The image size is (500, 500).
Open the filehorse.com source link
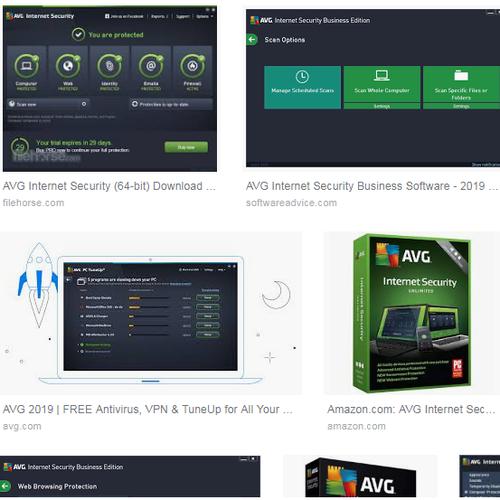[33, 203]
